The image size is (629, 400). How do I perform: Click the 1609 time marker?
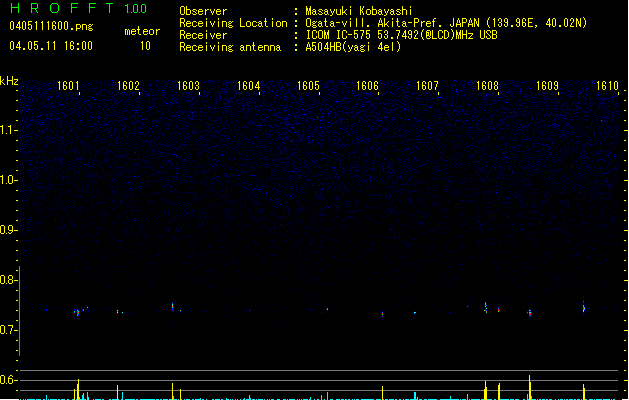click(547, 86)
